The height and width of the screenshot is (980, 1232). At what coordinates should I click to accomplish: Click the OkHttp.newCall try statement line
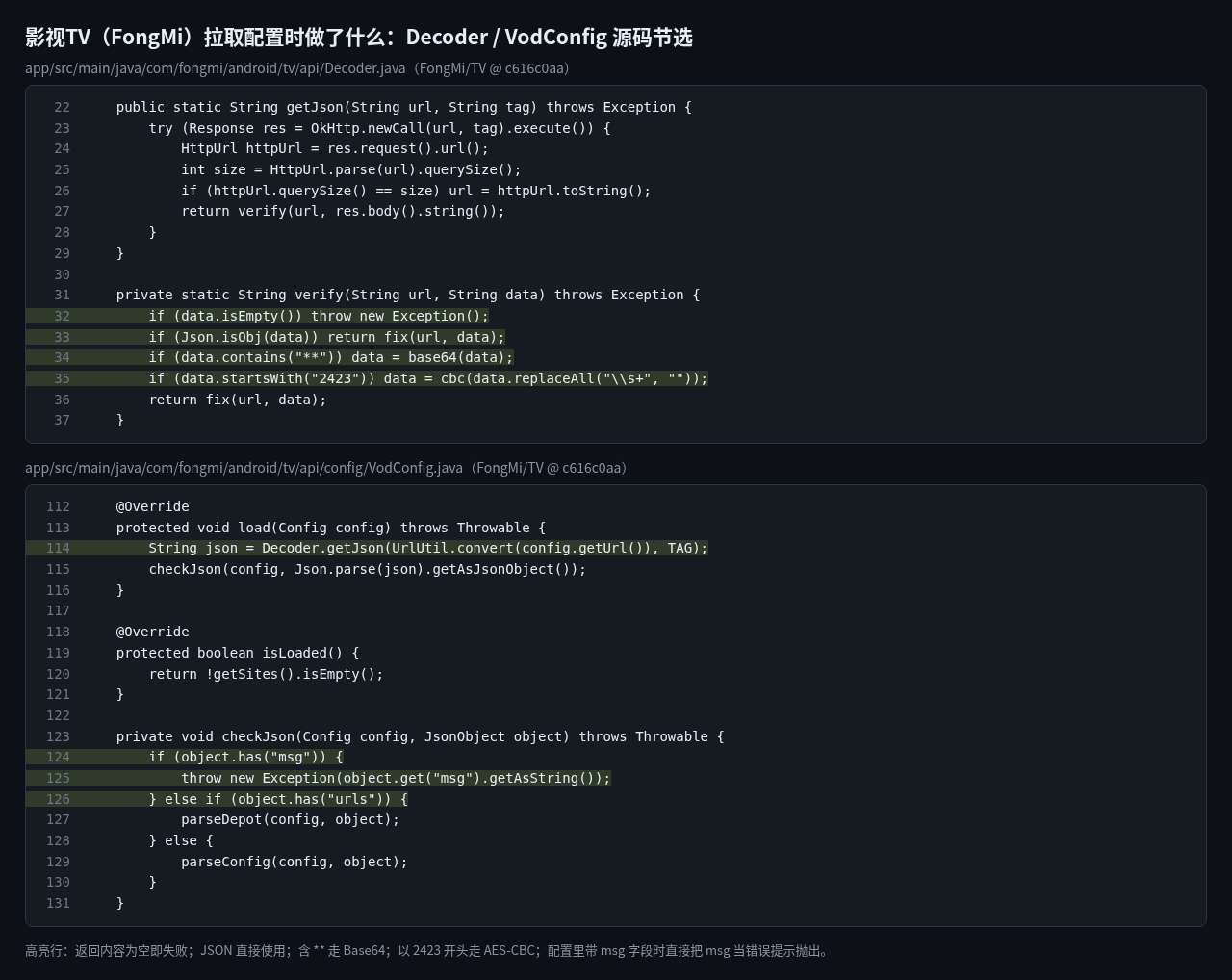(x=379, y=128)
